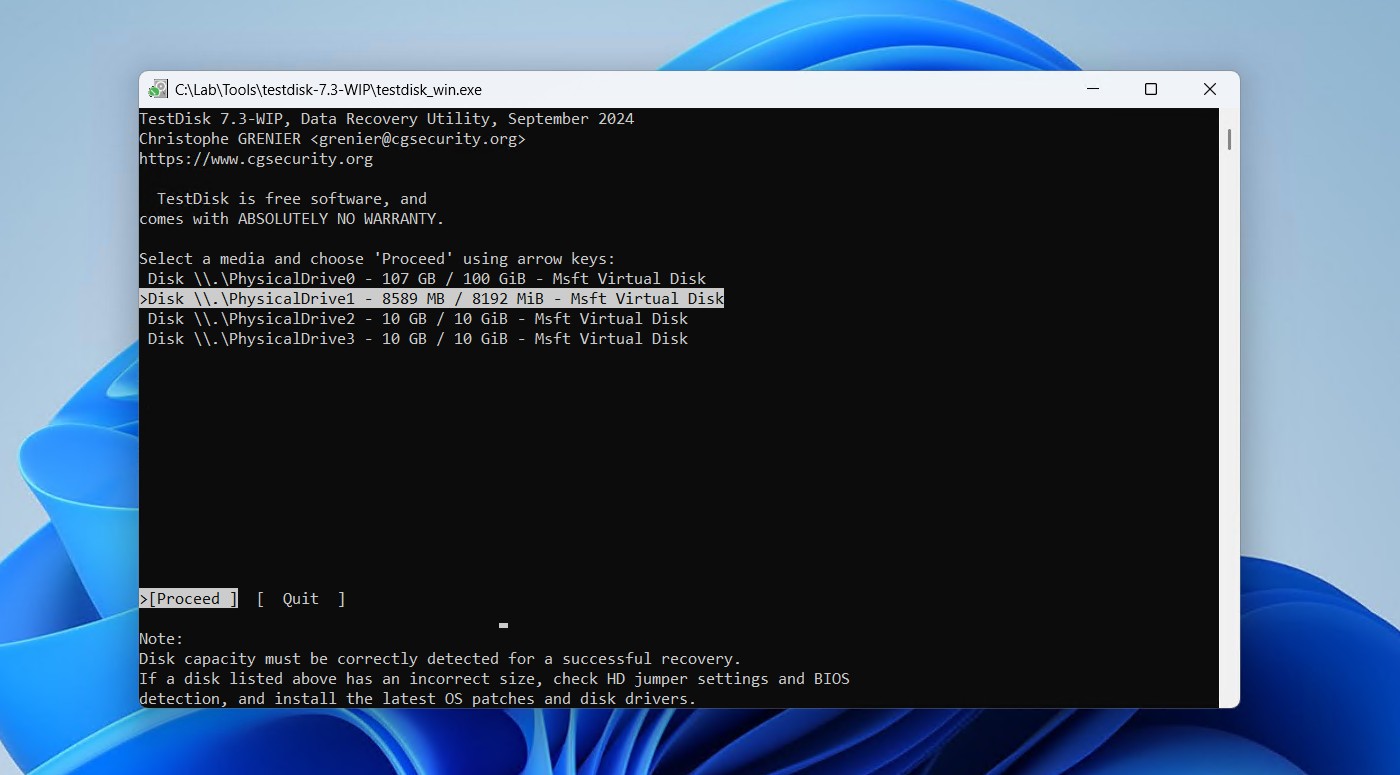Image resolution: width=1400 pixels, height=775 pixels.
Task: Select Disk PhysicalDrive3 from the media list
Action: pos(417,338)
